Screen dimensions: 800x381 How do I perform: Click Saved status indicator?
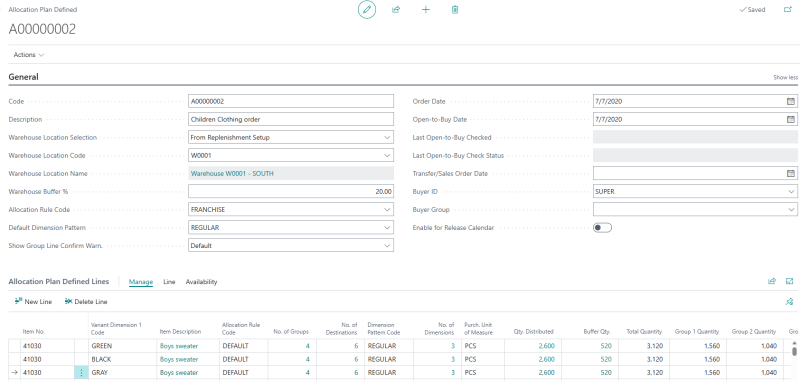tap(753, 10)
